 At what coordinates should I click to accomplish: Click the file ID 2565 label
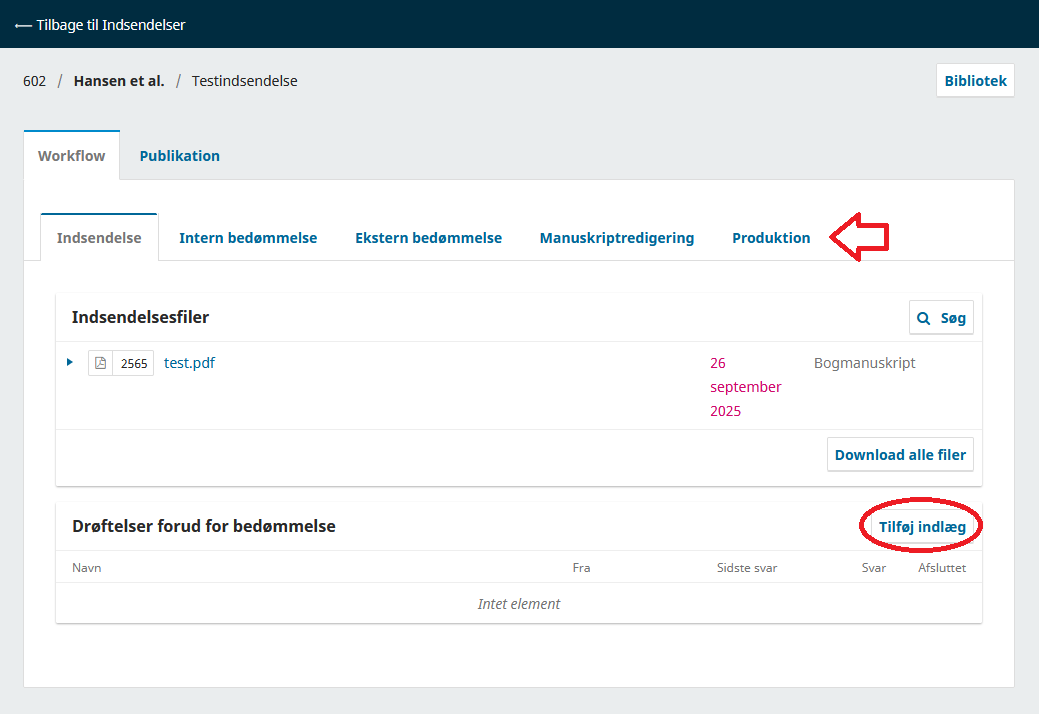[134, 364]
